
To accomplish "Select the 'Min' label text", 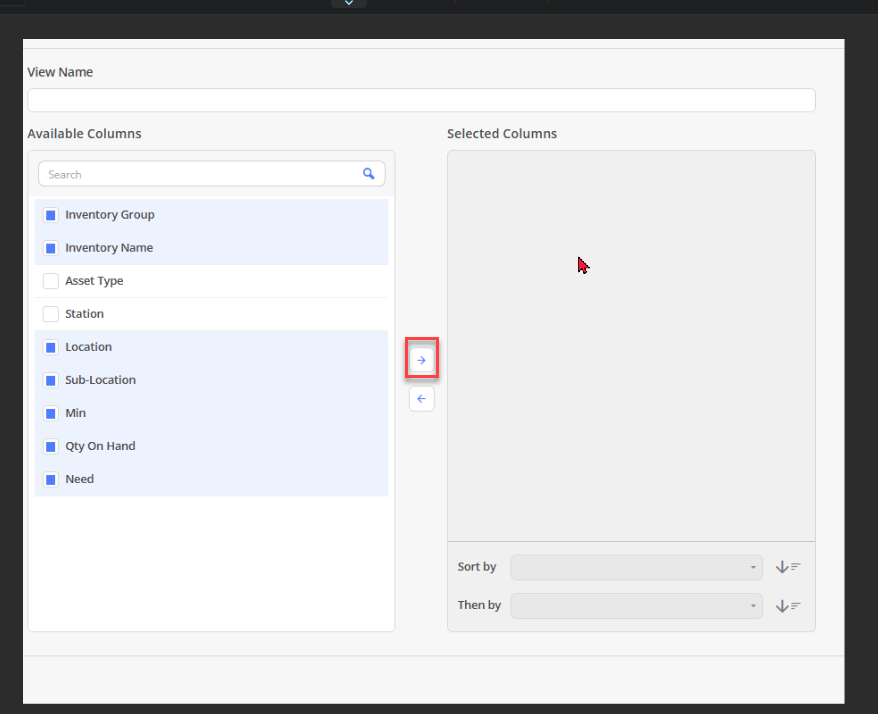I will pyautogui.click(x=76, y=413).
